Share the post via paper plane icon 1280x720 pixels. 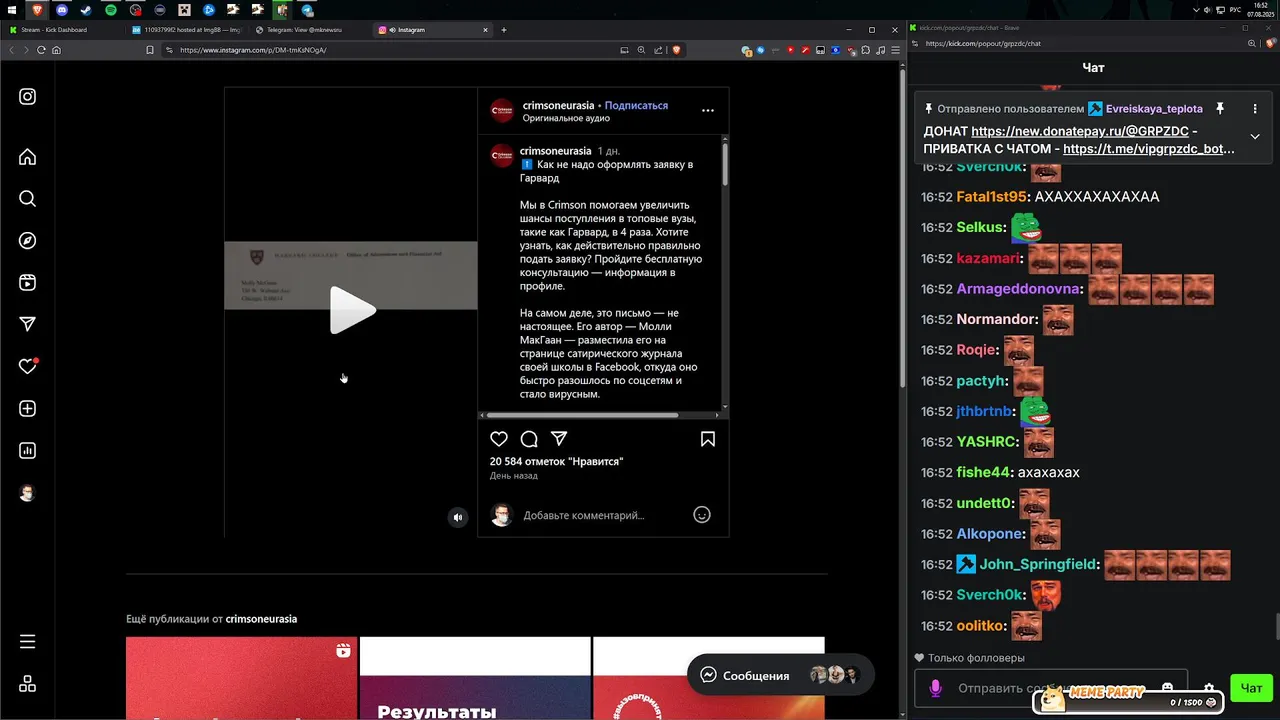(x=559, y=439)
